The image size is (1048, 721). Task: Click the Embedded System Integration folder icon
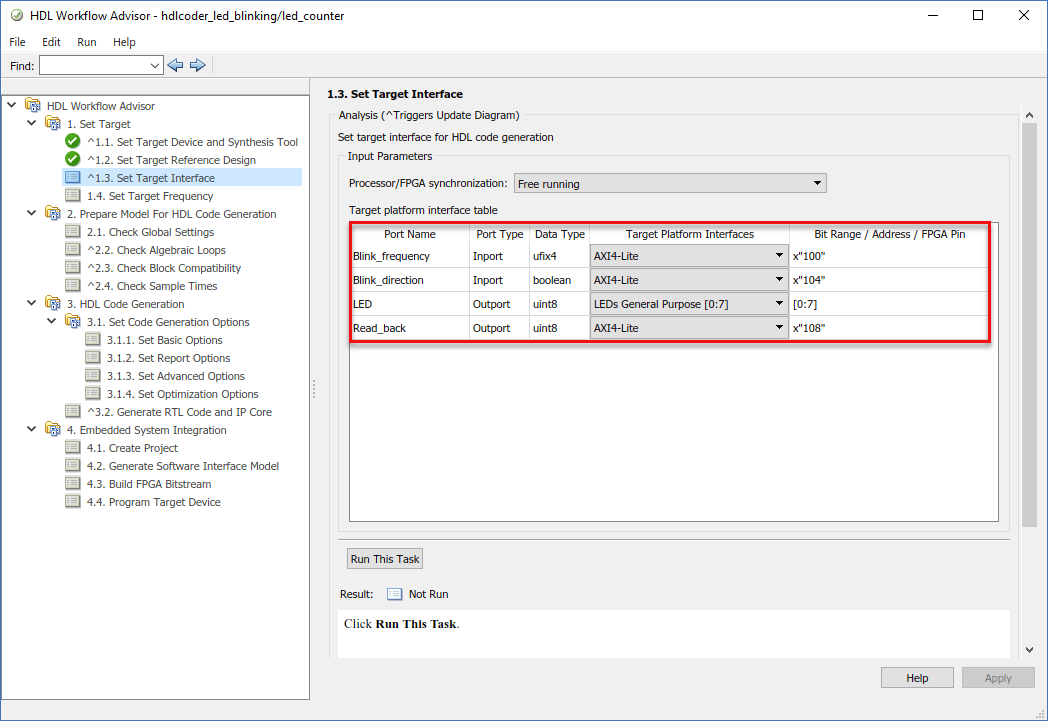pos(52,430)
